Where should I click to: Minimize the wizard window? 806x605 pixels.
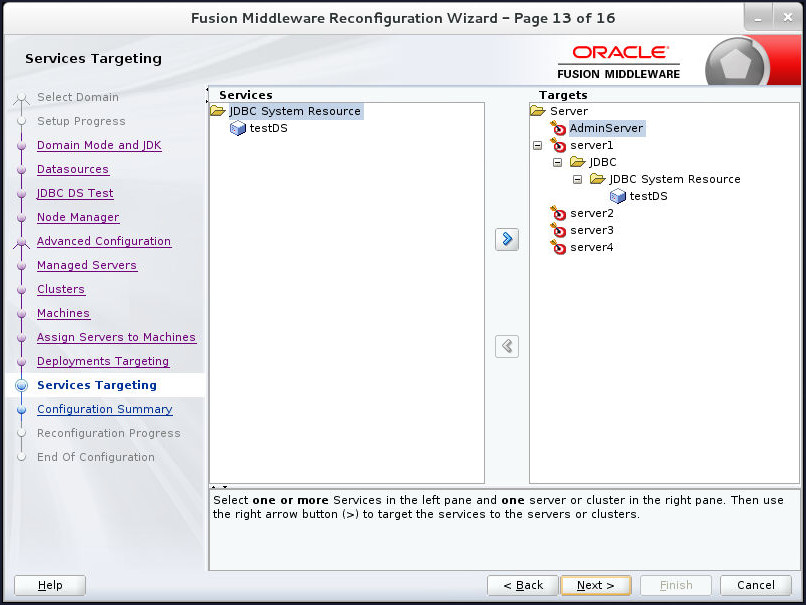(x=758, y=18)
